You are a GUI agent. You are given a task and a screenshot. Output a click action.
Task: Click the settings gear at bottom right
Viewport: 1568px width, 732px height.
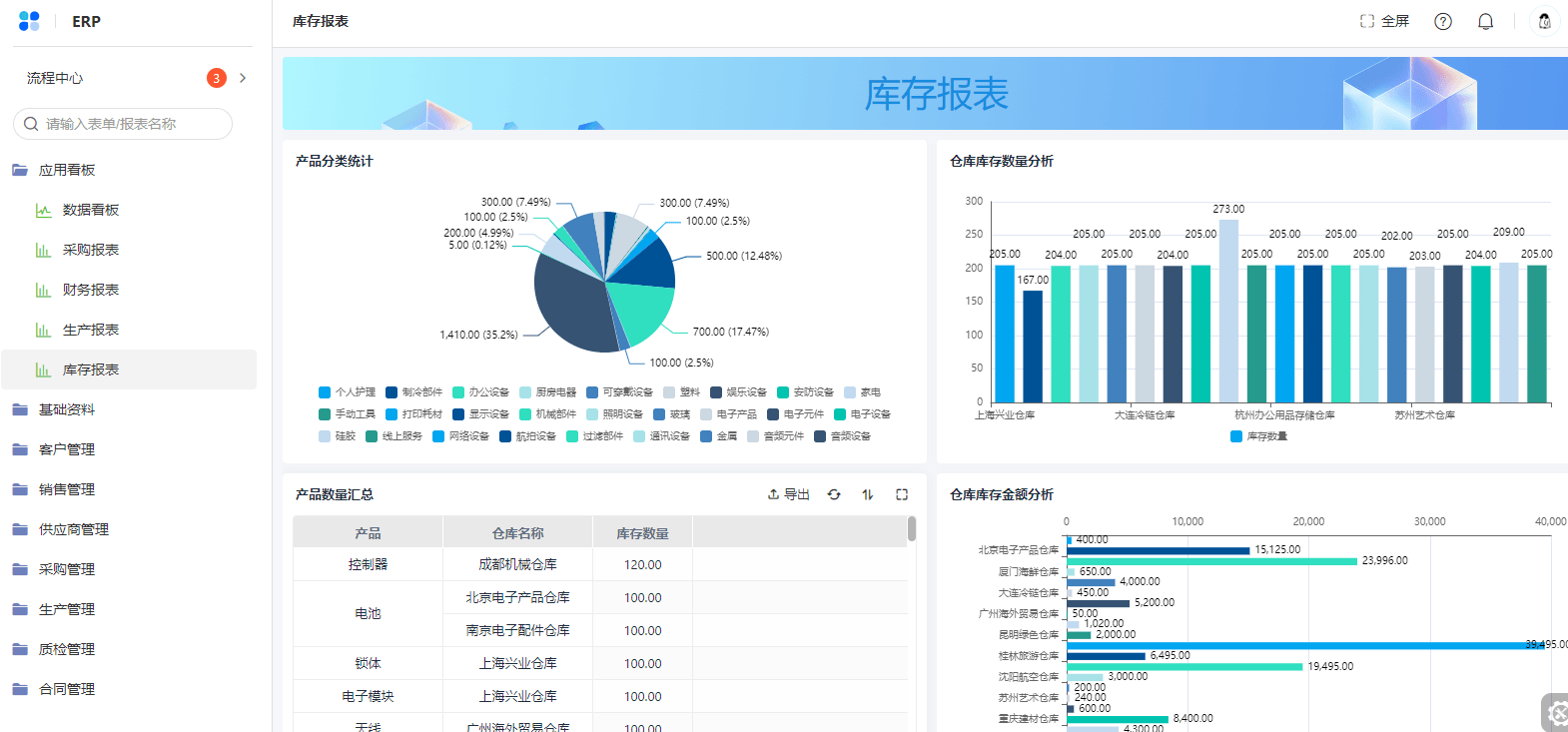click(x=1556, y=713)
